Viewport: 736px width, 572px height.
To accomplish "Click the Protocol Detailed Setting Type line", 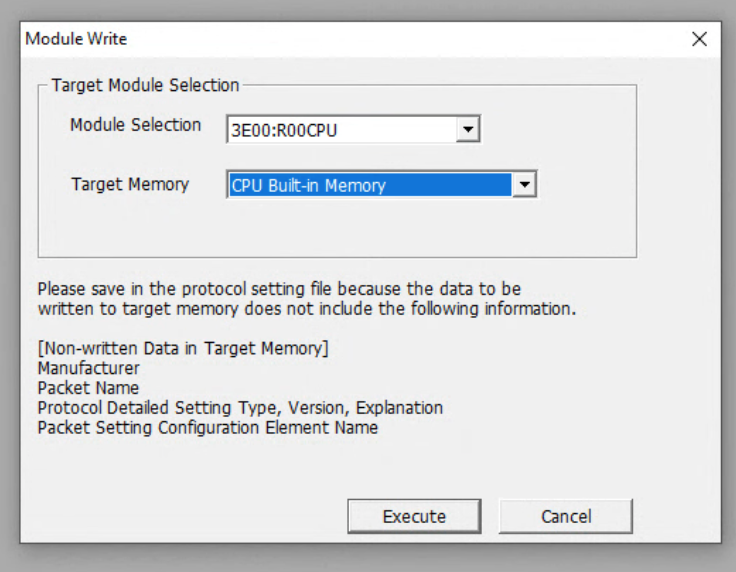I will coord(240,408).
